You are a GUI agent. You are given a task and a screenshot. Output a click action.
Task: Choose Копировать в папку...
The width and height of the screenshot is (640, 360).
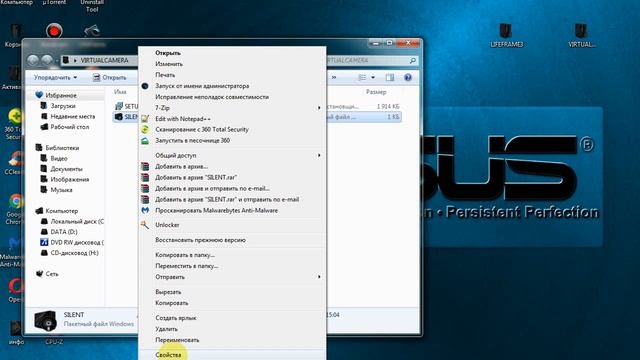(185, 255)
